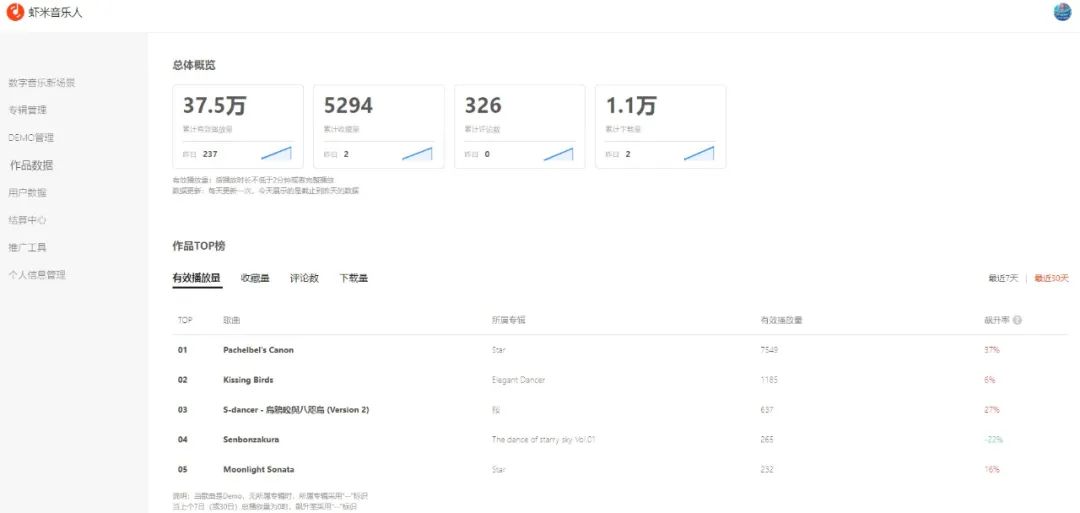Open the song Moonlight Sonata

258,469
